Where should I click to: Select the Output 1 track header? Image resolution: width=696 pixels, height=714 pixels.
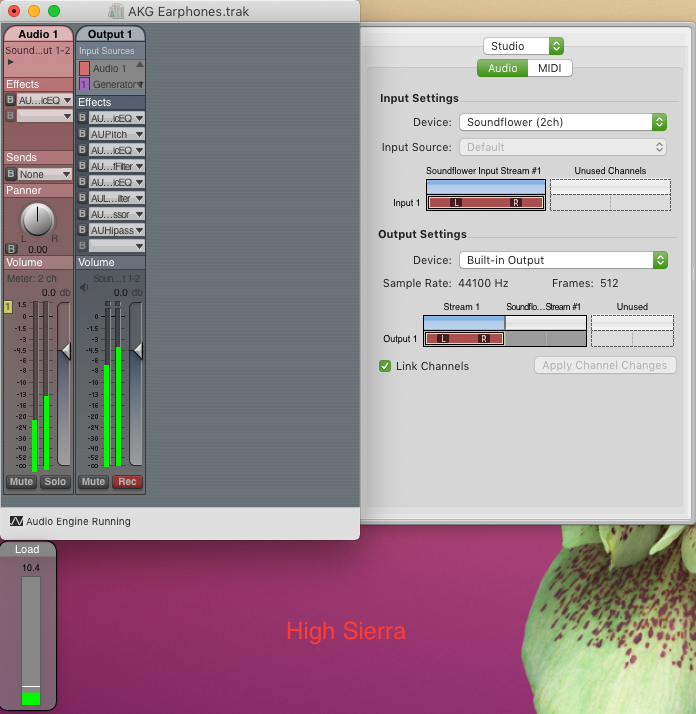click(x=110, y=34)
